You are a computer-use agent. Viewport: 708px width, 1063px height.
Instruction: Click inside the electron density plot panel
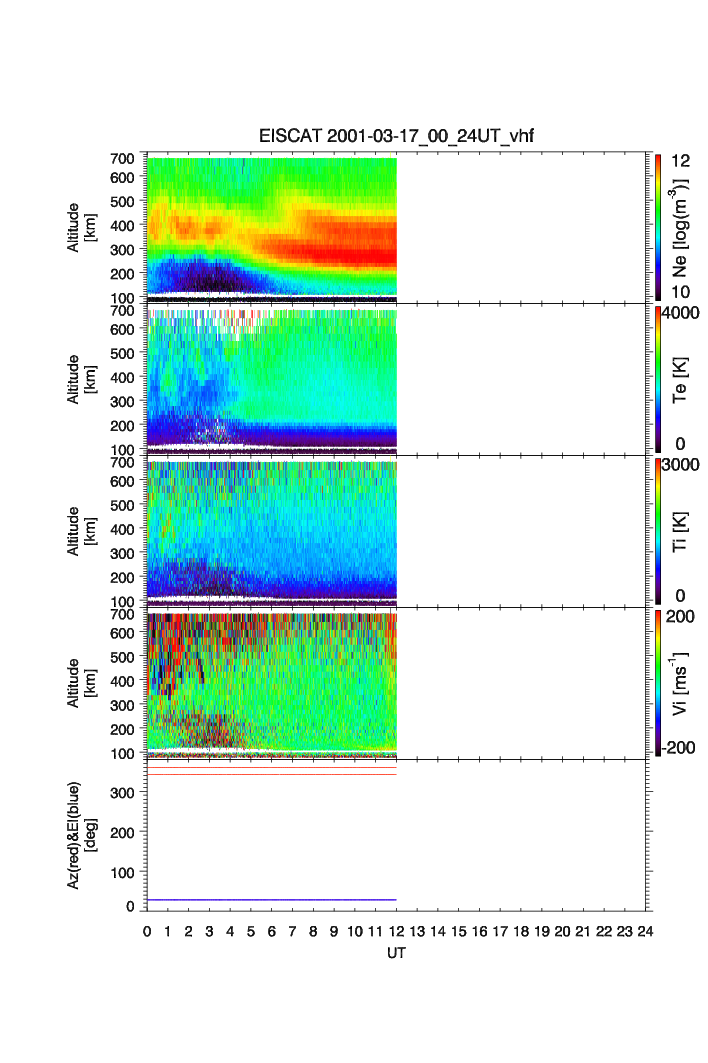click(272, 226)
